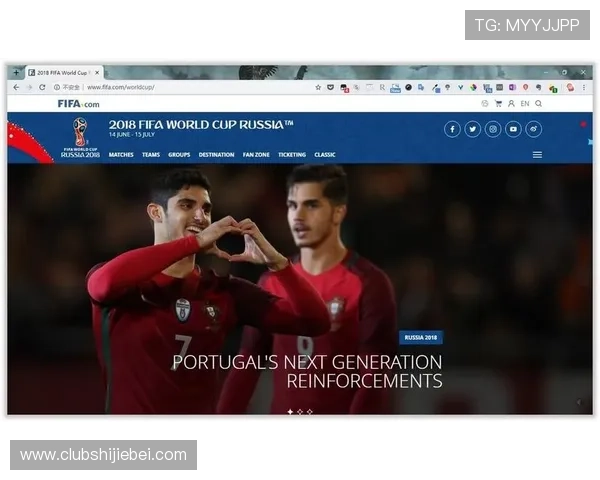Viewport: 600px width, 480px height.
Task: Open FIFA's Weibo page icon
Action: (534, 129)
